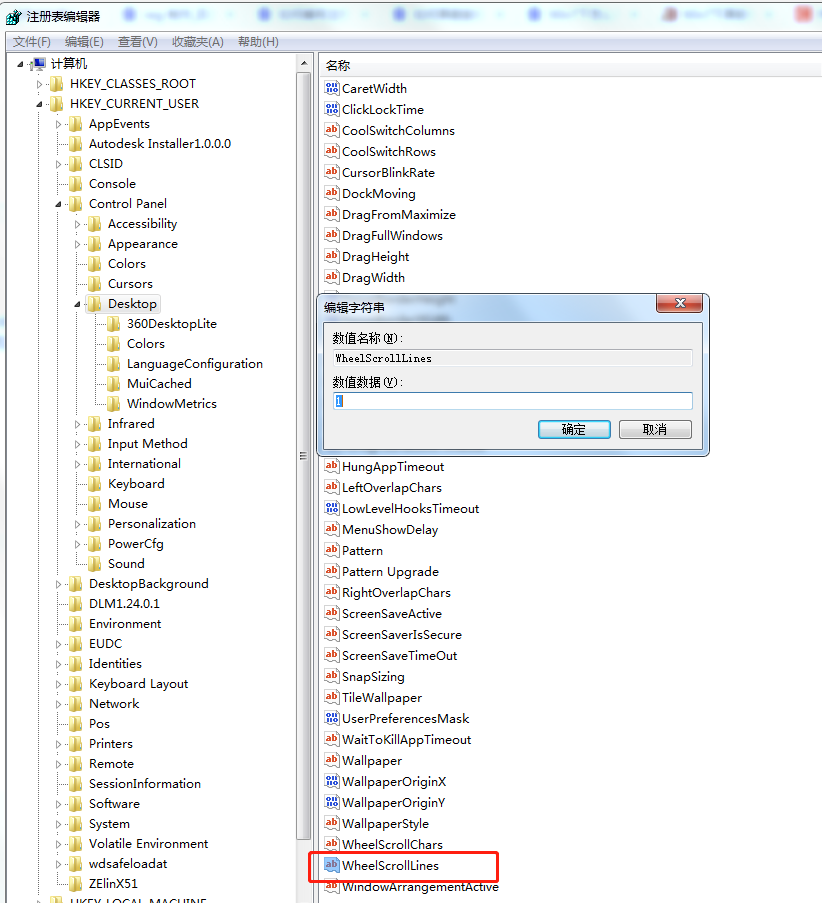The width and height of the screenshot is (822, 903).
Task: Click the HKEY_CLASSES_ROOT folder icon
Action: coord(56,84)
